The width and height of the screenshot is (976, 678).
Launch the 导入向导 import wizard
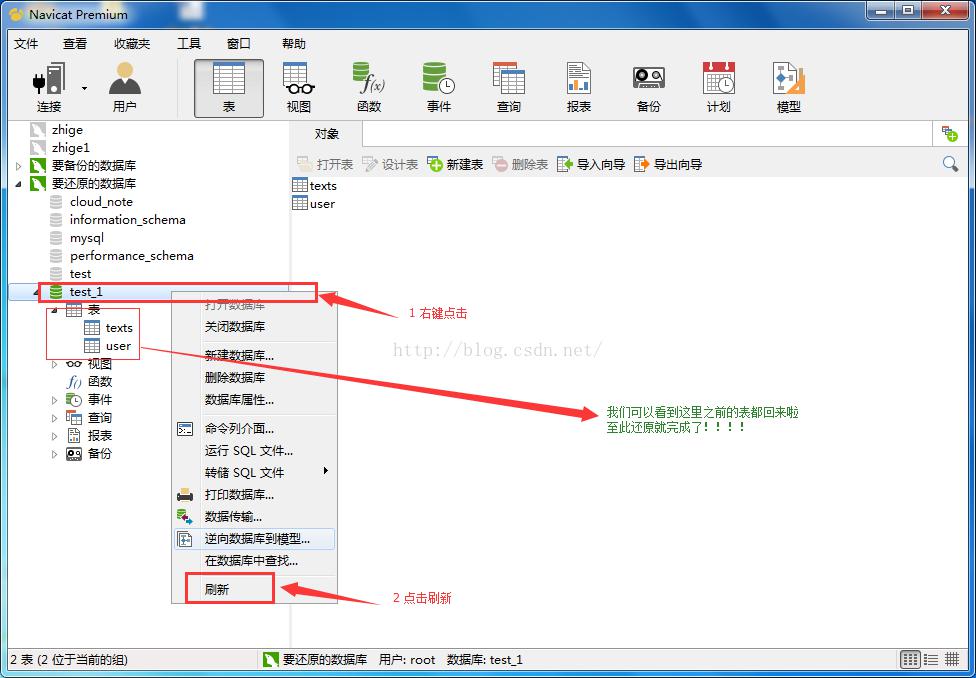[591, 164]
